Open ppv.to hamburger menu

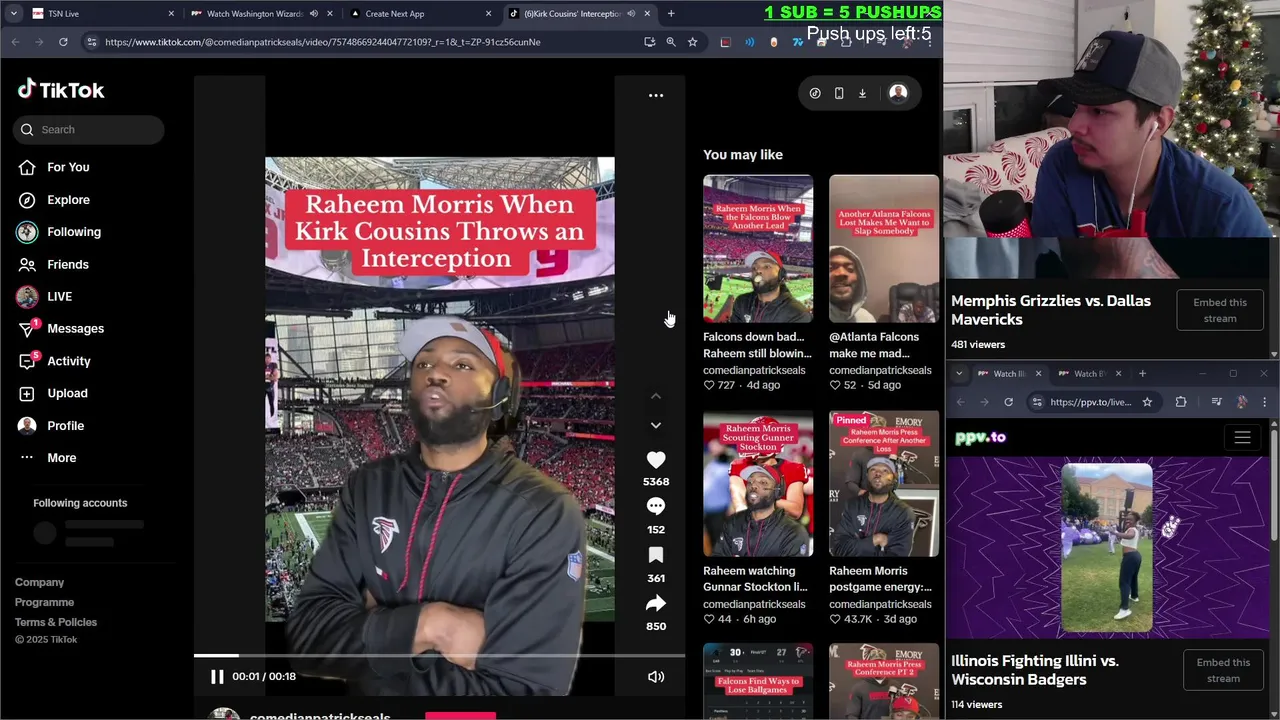coord(1242,438)
